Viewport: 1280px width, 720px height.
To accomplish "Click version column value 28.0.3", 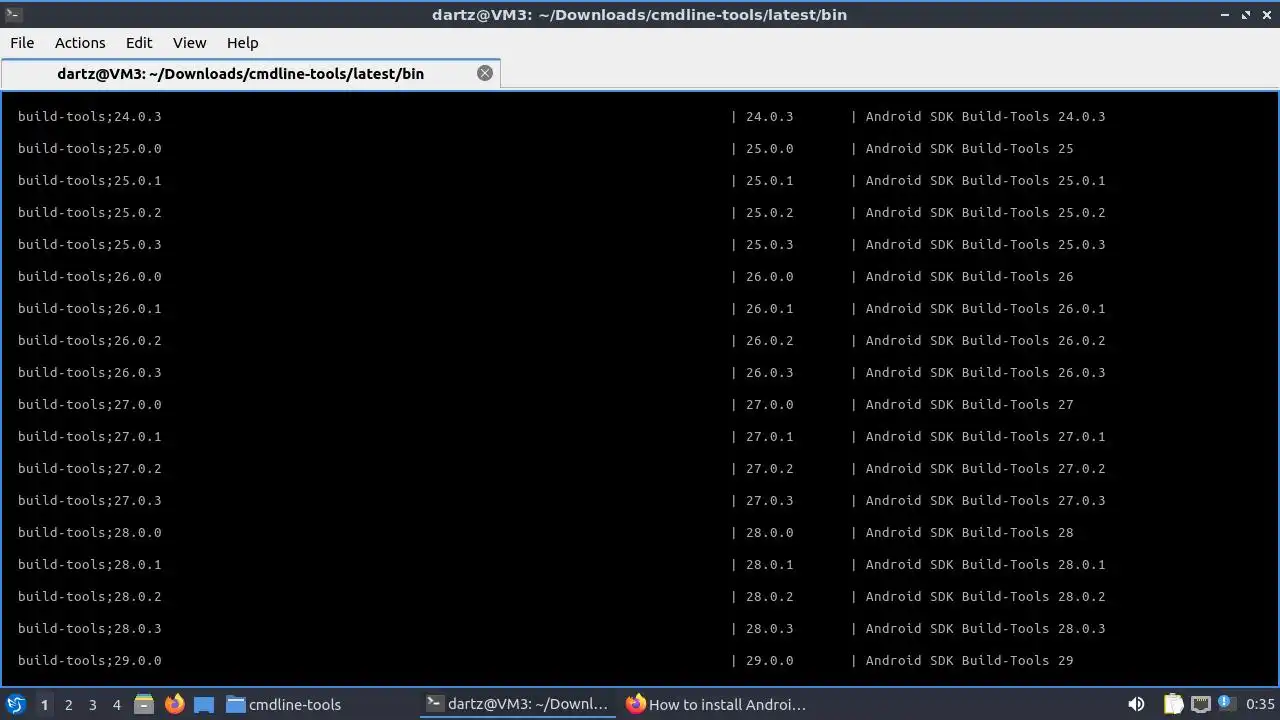I will click(x=769, y=629).
